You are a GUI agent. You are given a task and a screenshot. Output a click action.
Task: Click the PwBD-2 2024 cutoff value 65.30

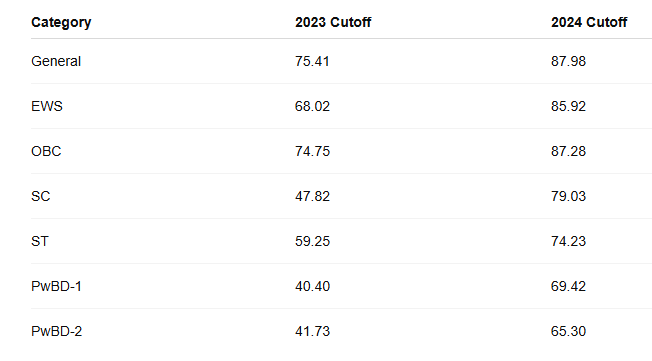(568, 331)
